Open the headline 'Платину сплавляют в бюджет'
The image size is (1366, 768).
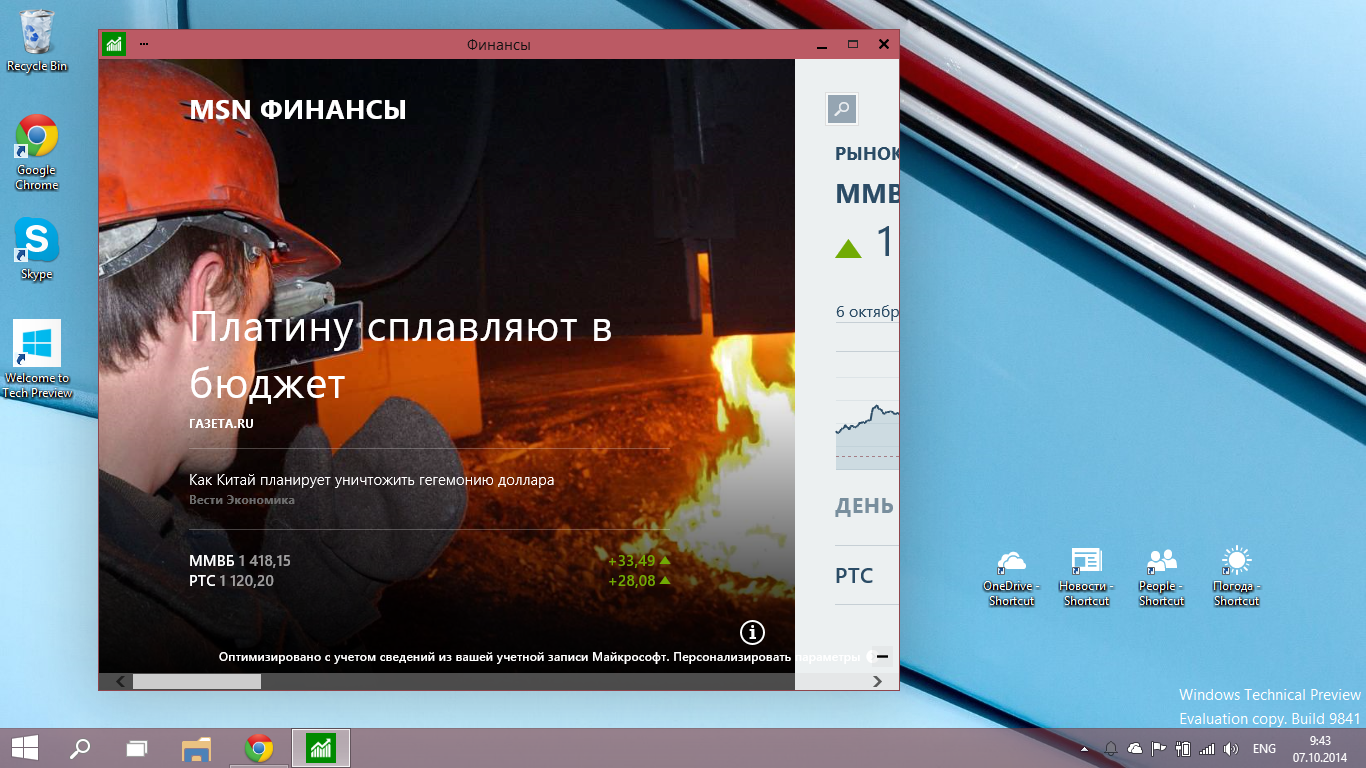click(400, 355)
